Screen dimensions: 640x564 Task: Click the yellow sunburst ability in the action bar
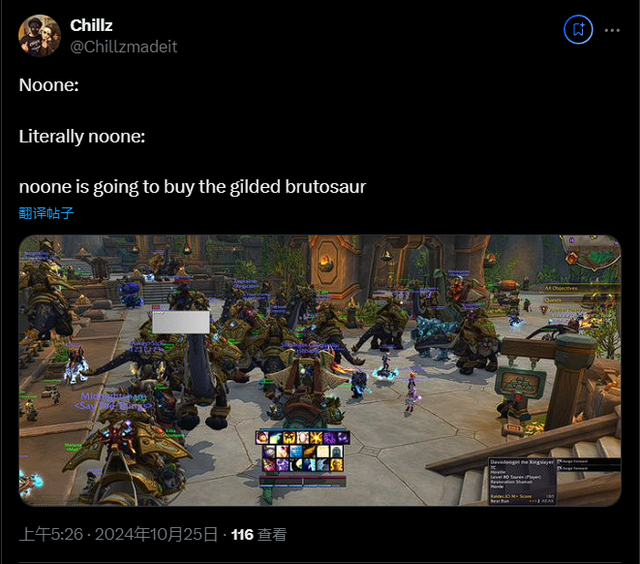(316, 438)
